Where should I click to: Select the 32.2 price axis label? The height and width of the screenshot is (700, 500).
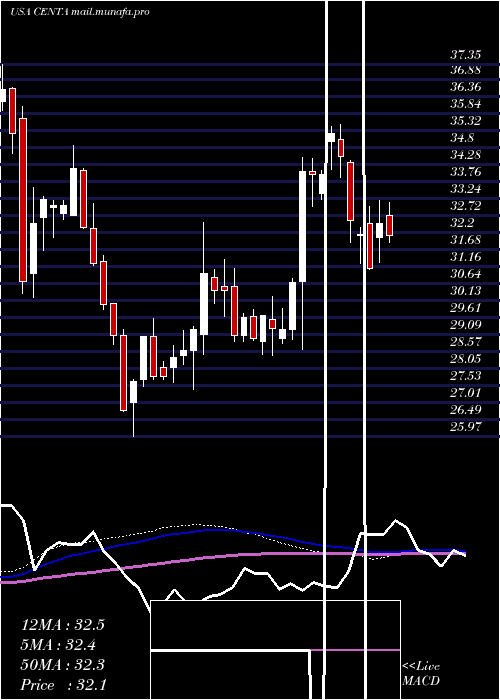462,223
